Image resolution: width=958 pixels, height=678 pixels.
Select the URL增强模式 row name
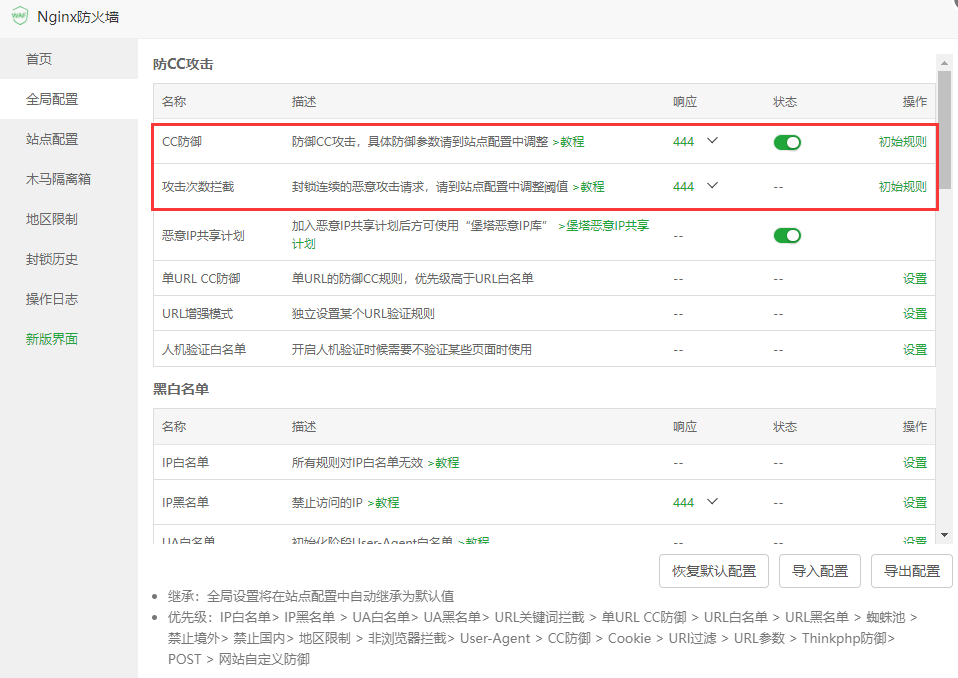197,314
